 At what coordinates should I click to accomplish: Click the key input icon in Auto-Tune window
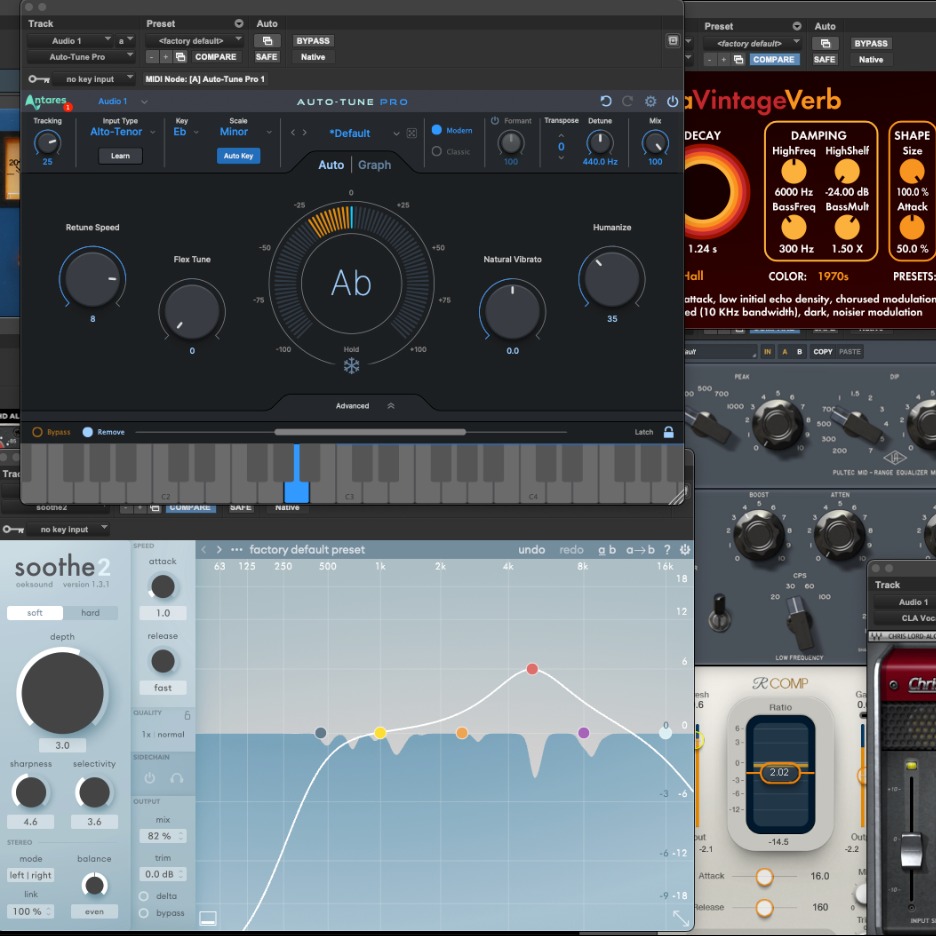point(39,79)
